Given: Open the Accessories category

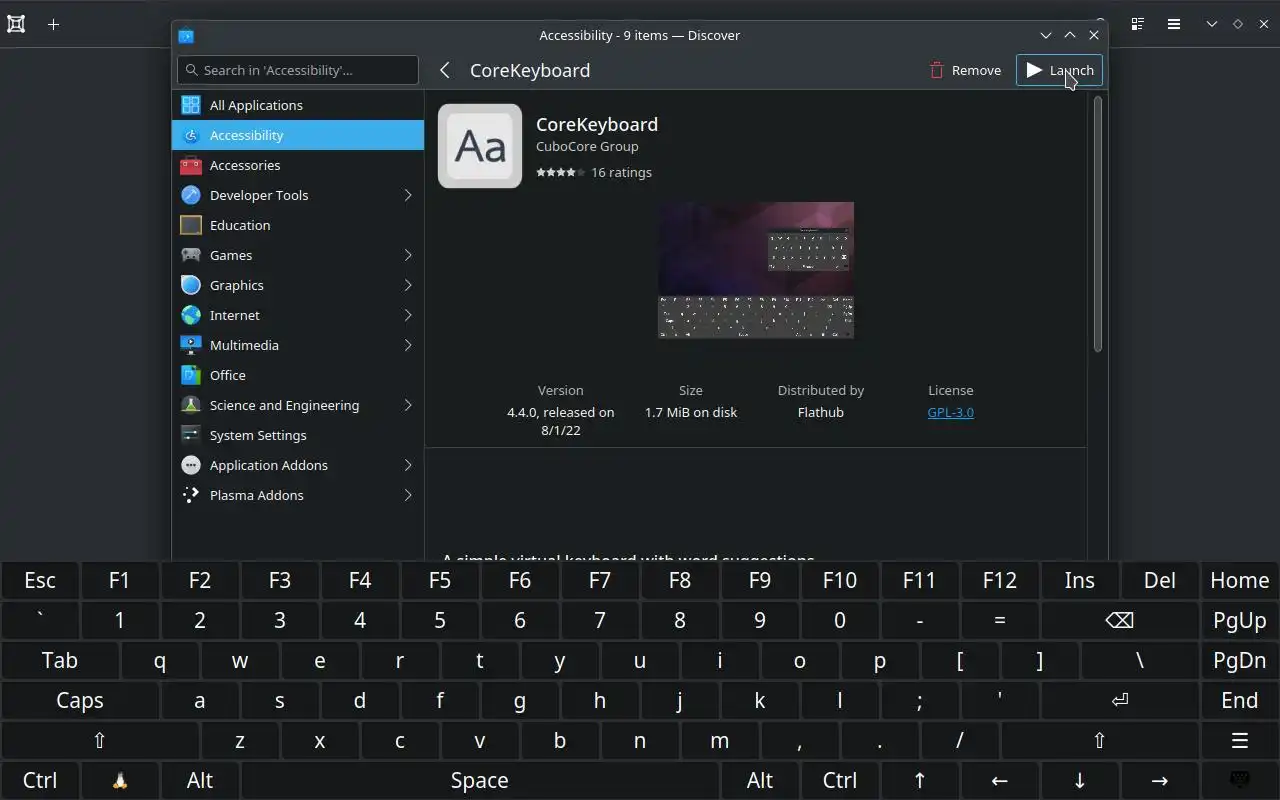Looking at the screenshot, I should point(298,165).
